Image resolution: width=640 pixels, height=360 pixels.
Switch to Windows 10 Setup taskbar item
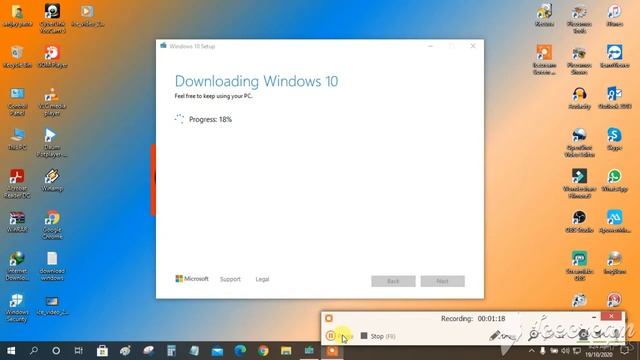[309, 351]
